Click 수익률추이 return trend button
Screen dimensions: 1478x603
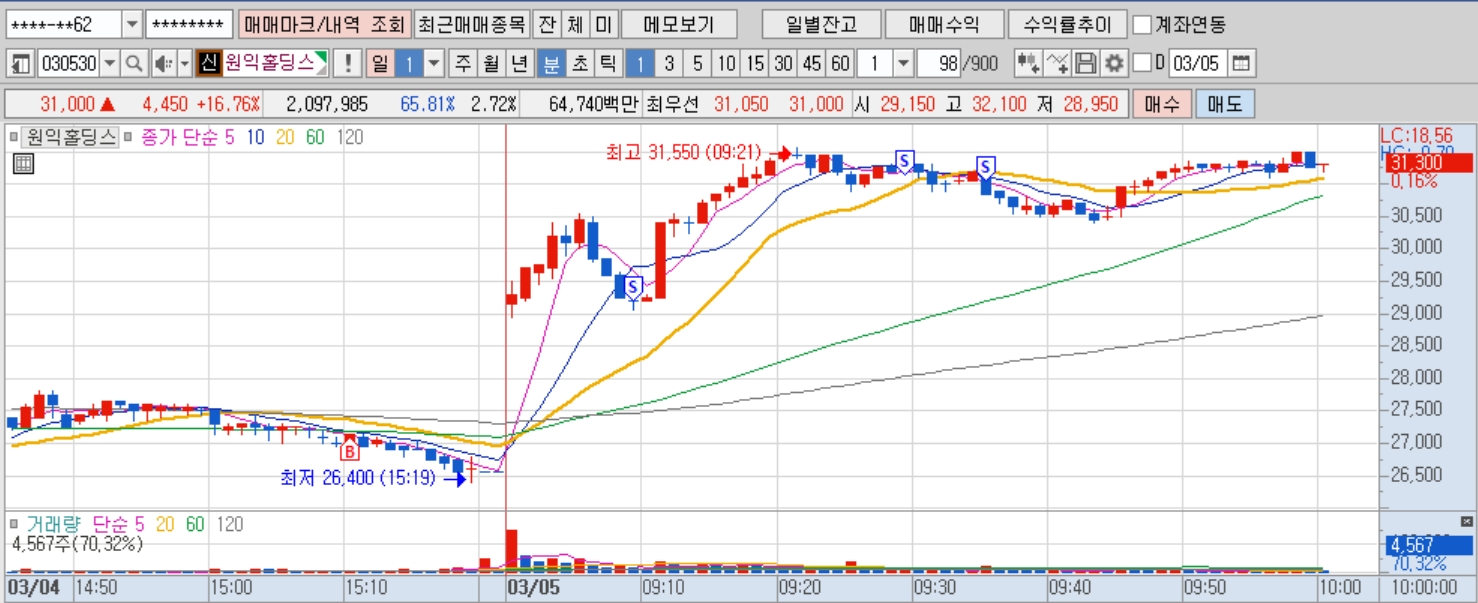1067,24
